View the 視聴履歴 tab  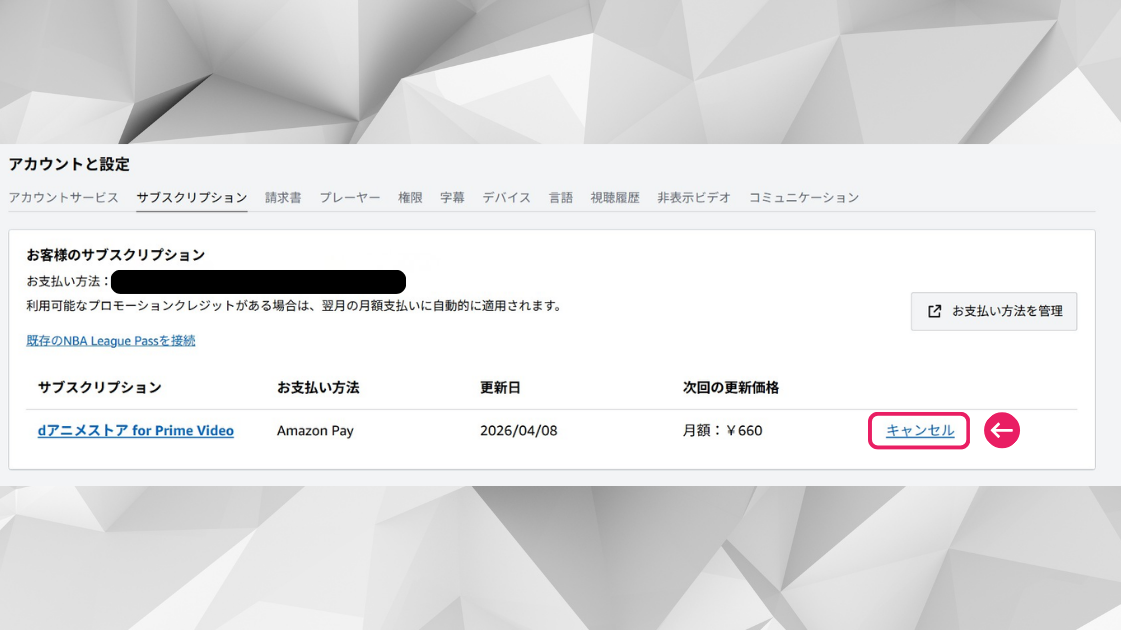pyautogui.click(x=614, y=198)
